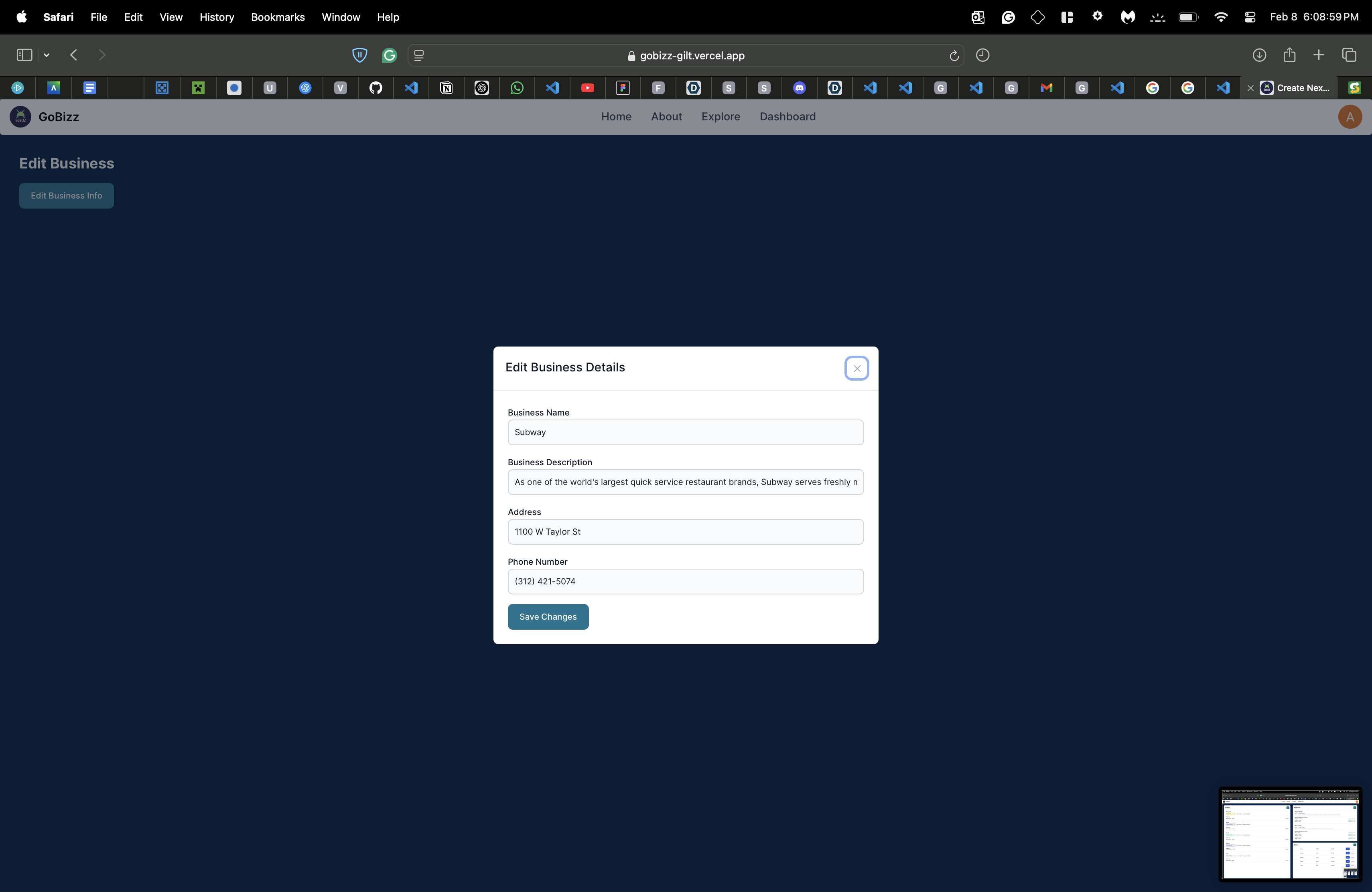This screenshot has width=1372, height=892.
Task: Close the Edit Business Details dialog
Action: point(856,369)
